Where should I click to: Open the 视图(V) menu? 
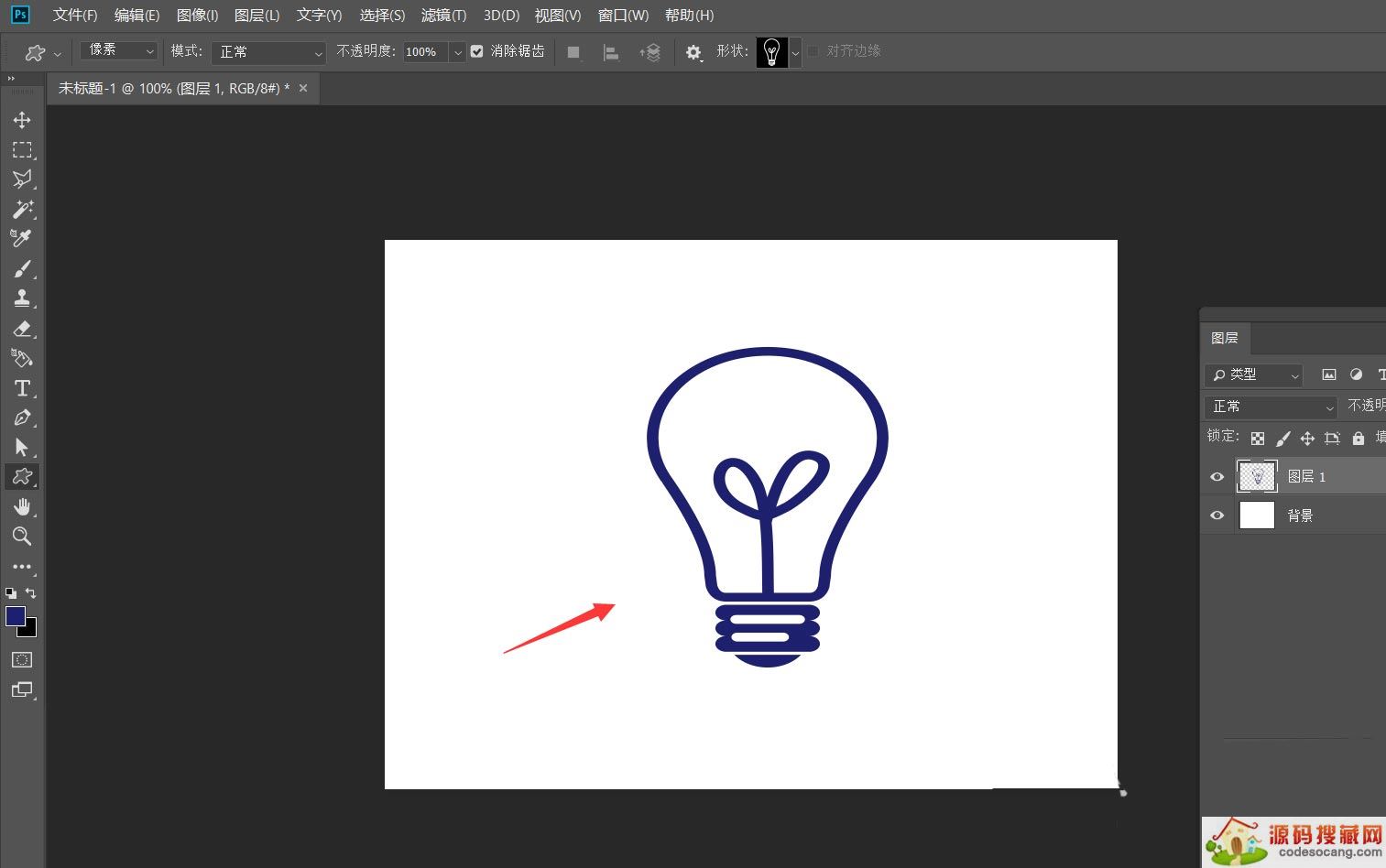click(558, 15)
